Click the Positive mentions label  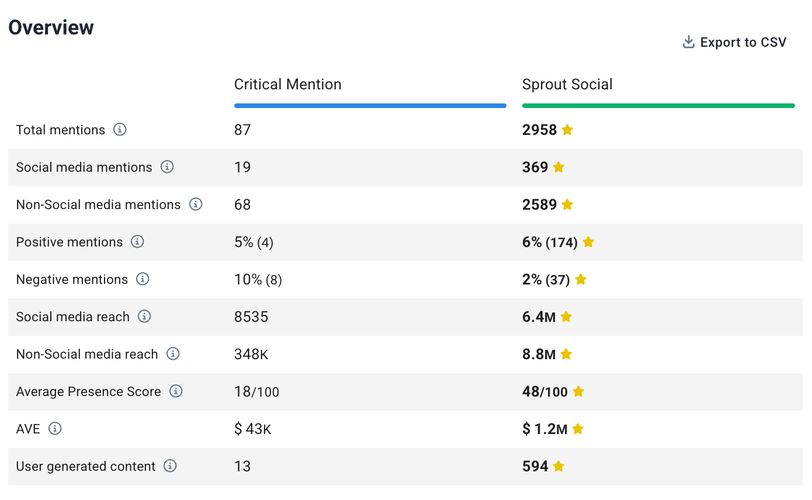tap(69, 242)
